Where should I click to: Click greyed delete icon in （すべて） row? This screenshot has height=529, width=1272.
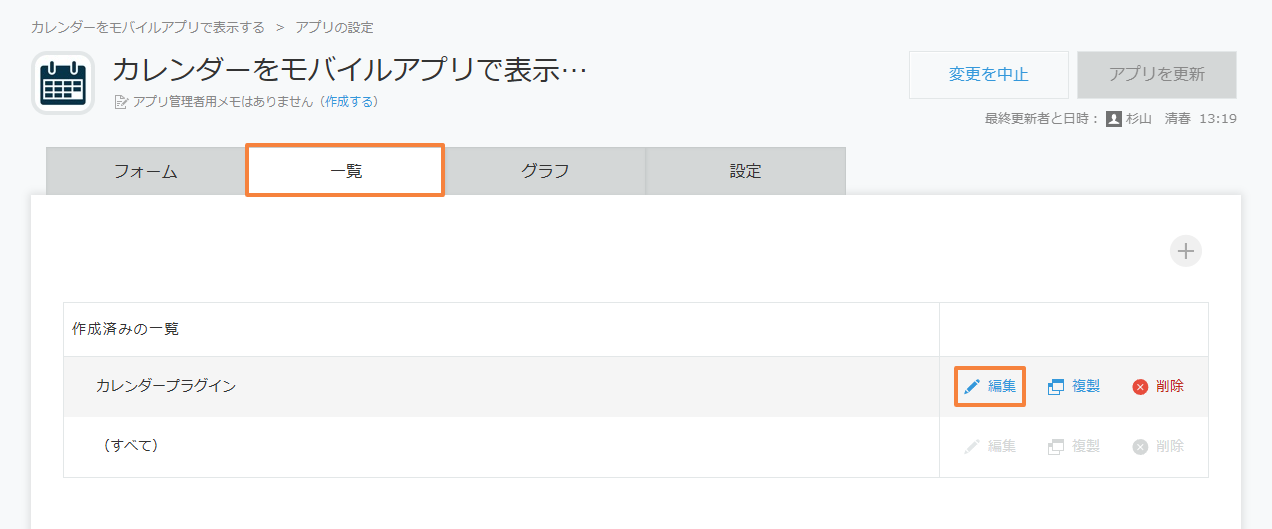[x=1140, y=447]
